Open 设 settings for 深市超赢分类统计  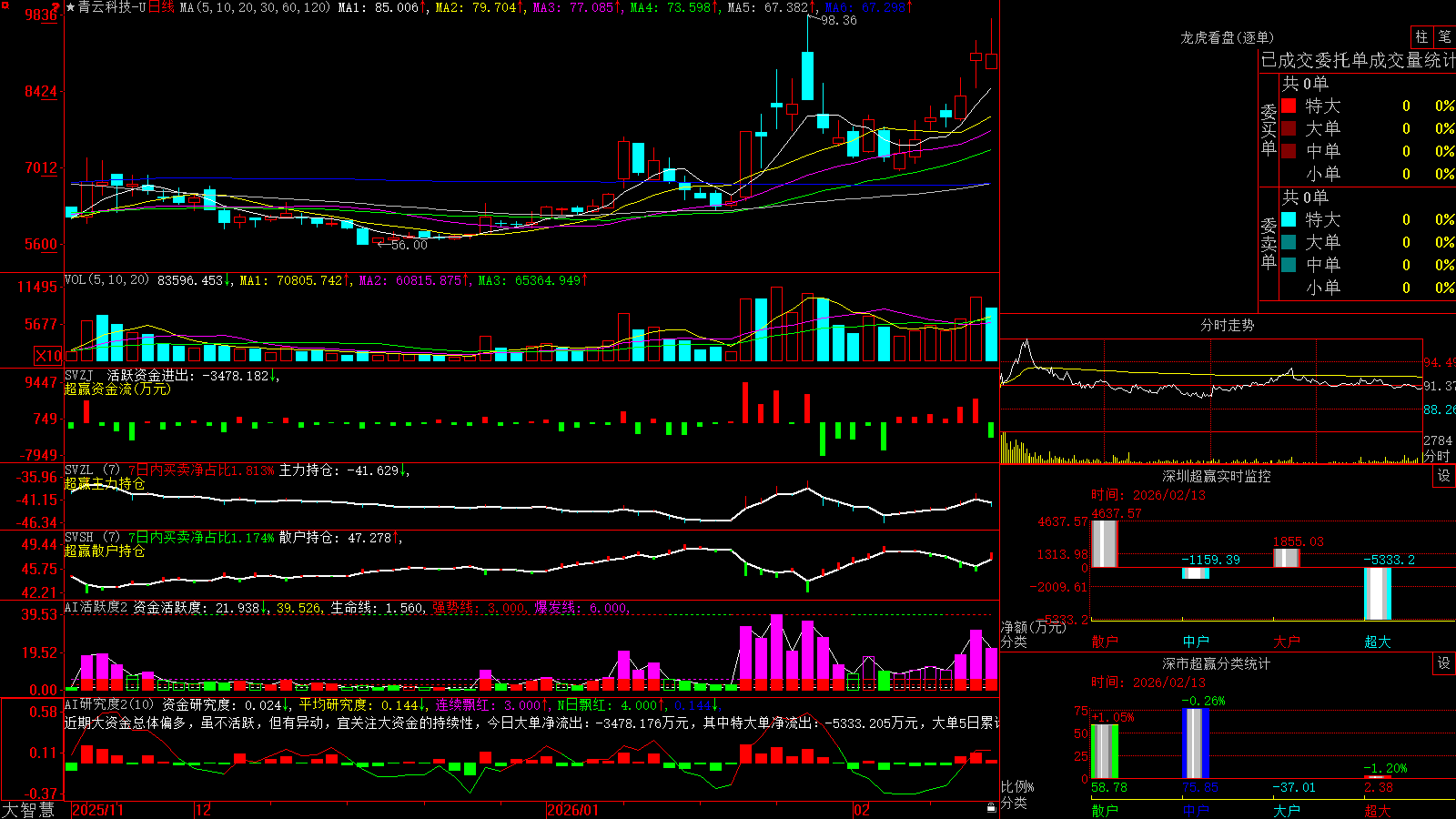pyautogui.click(x=1444, y=663)
